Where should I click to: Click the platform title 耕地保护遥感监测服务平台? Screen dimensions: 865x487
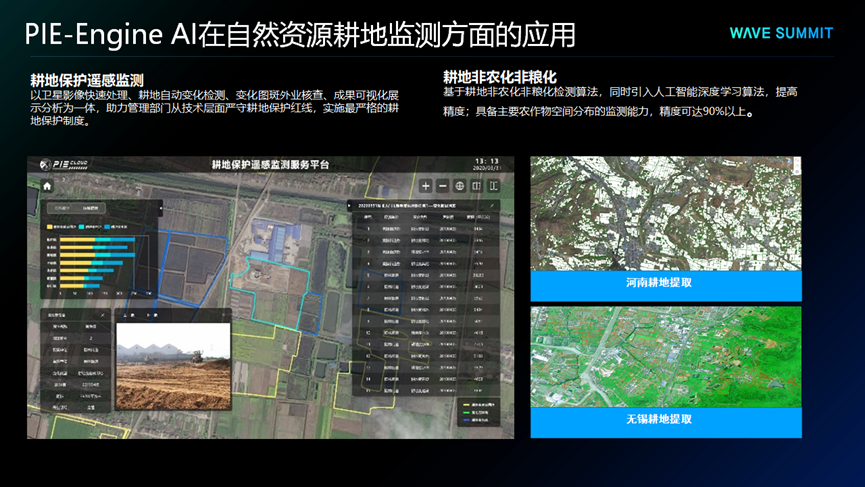point(270,164)
